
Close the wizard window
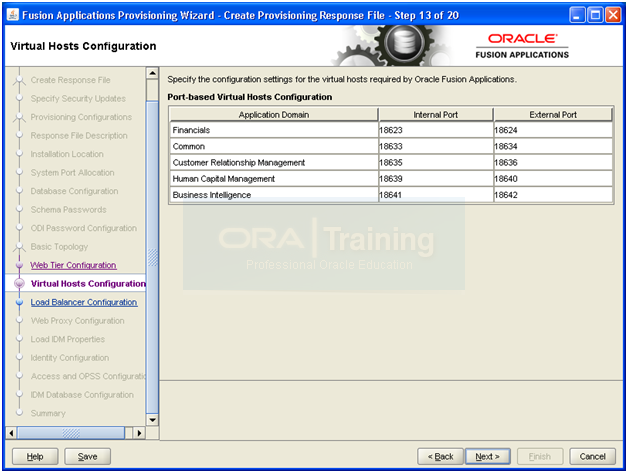coord(613,15)
